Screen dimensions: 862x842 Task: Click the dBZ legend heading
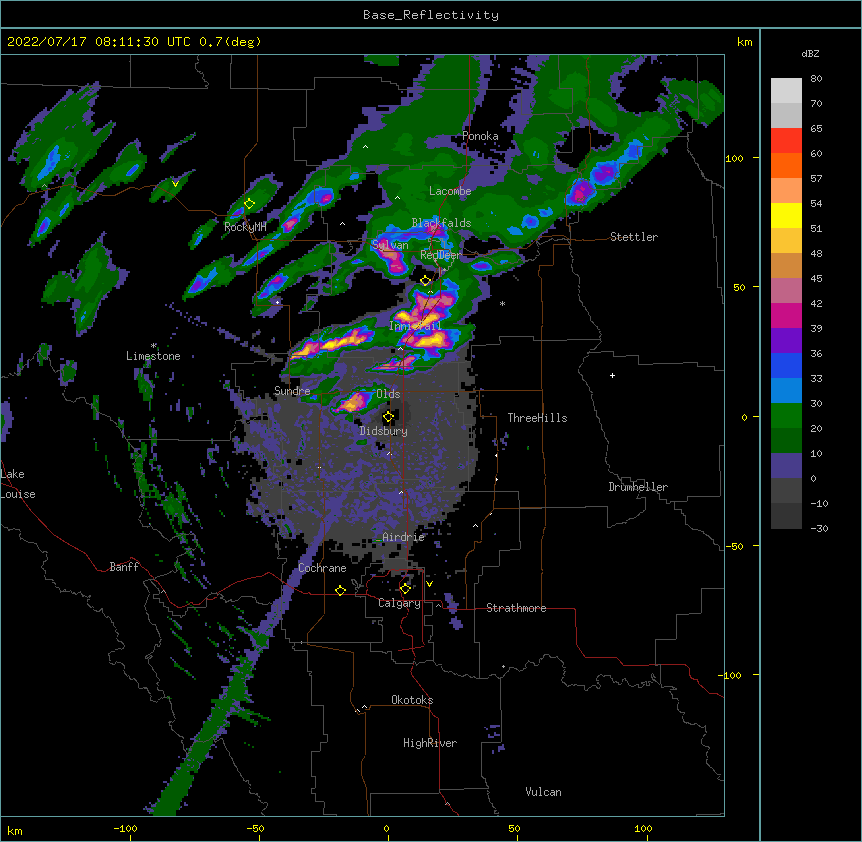click(x=810, y=53)
